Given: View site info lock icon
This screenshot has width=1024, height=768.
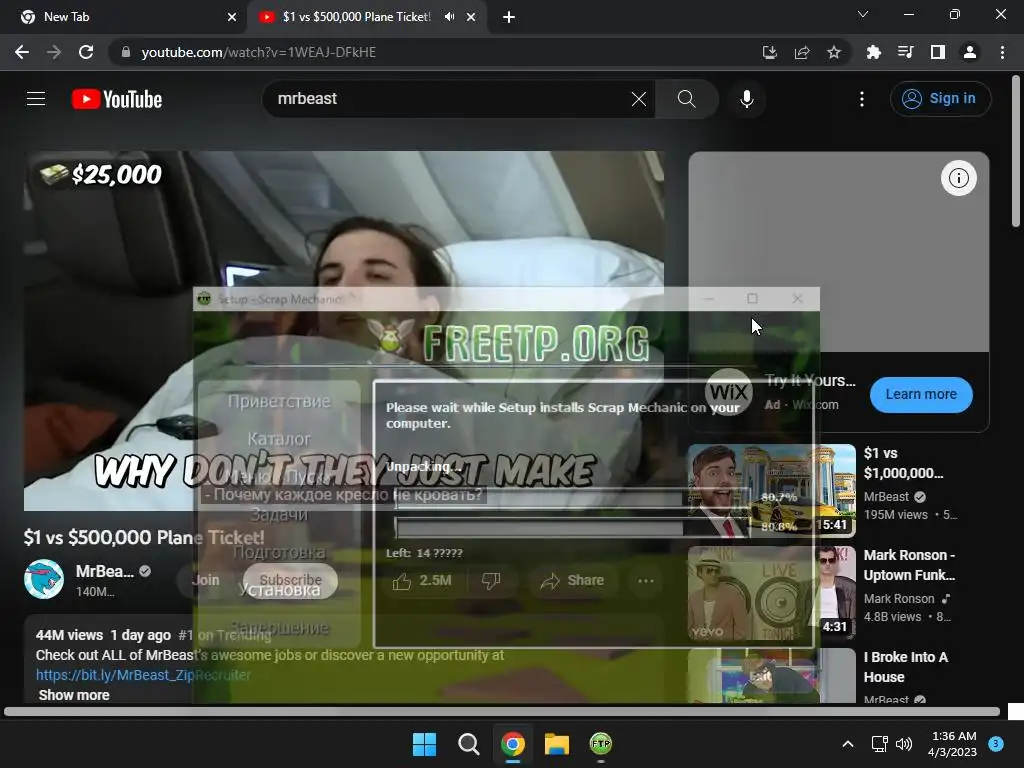Looking at the screenshot, I should coord(126,52).
